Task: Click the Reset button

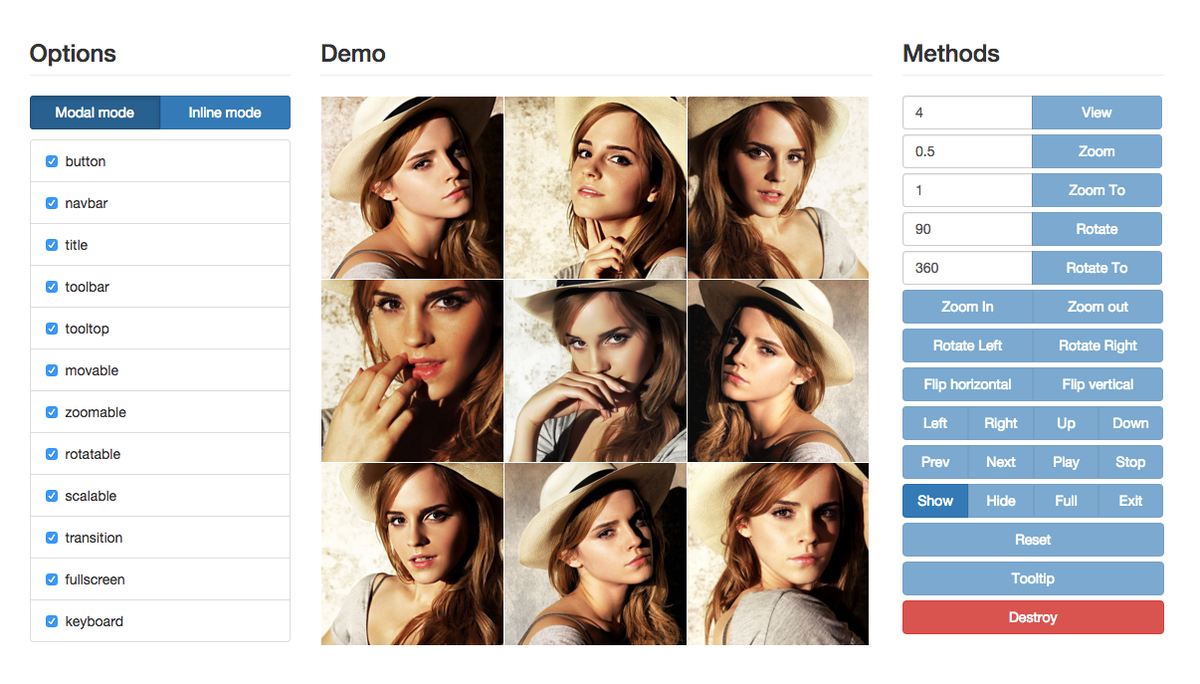Action: [1033, 540]
